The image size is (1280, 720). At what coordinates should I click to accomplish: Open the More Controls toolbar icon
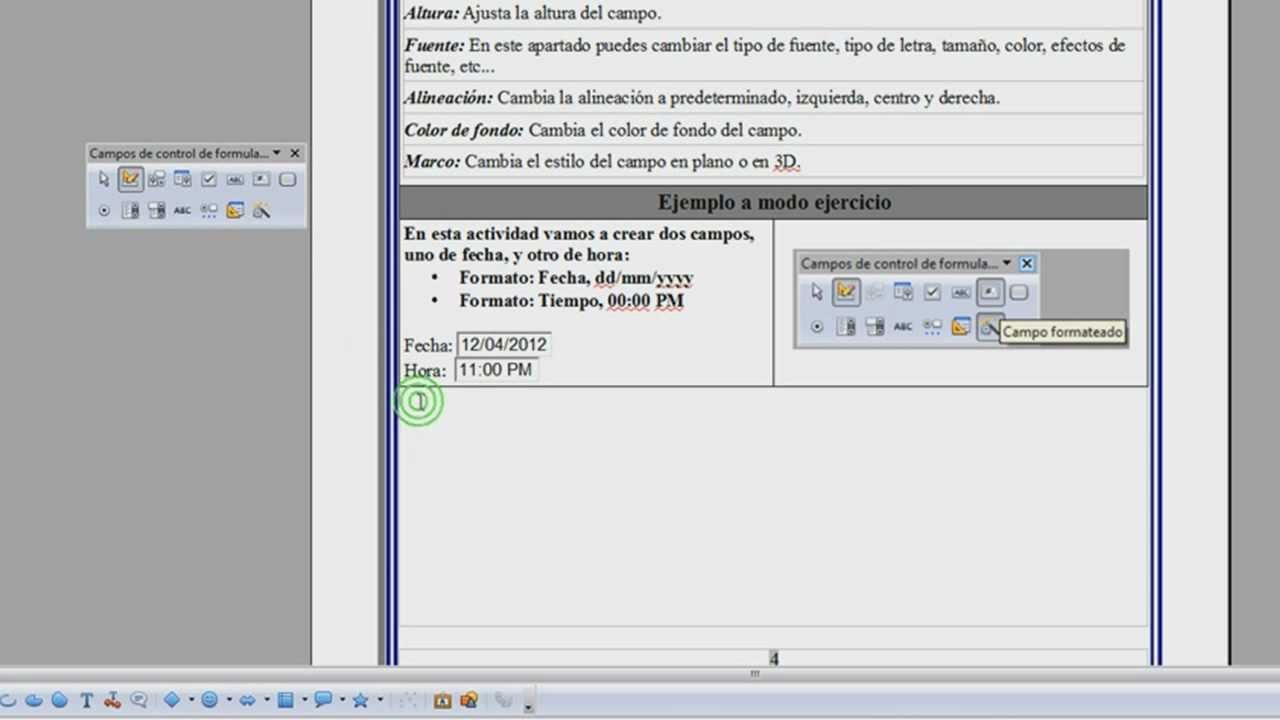click(x=209, y=211)
